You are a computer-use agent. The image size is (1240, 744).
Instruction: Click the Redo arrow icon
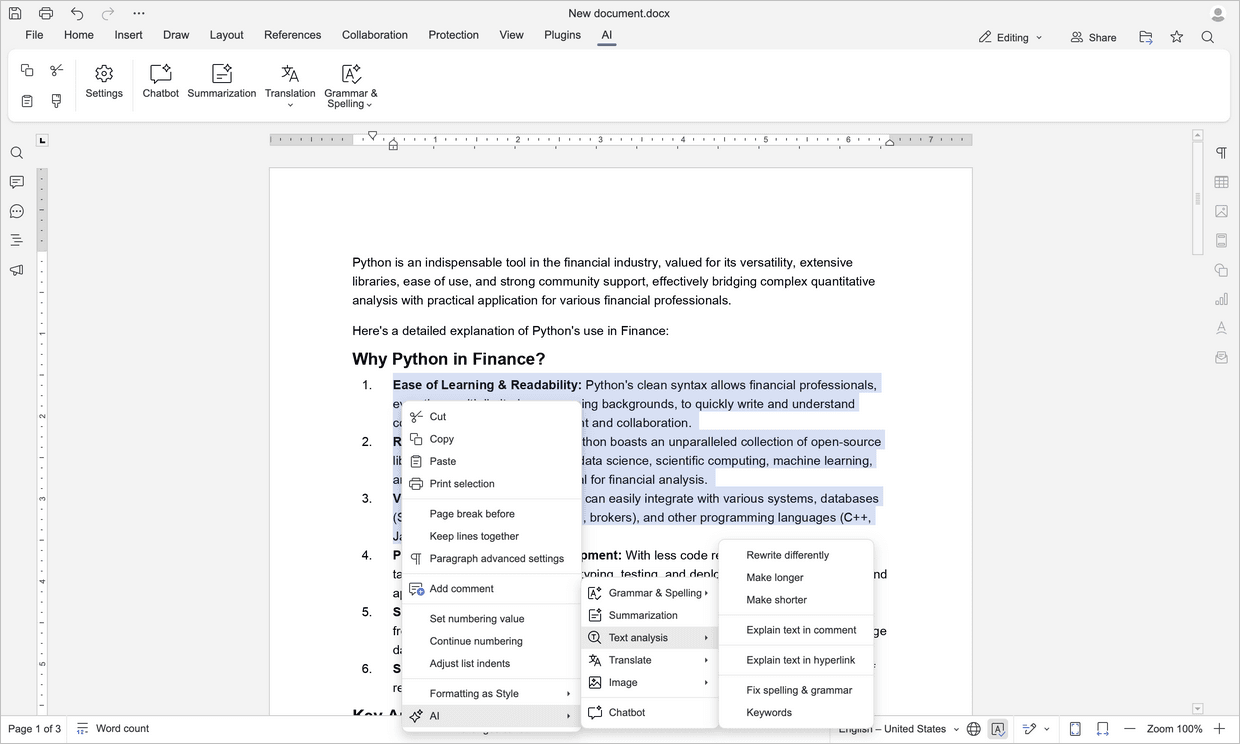point(108,13)
